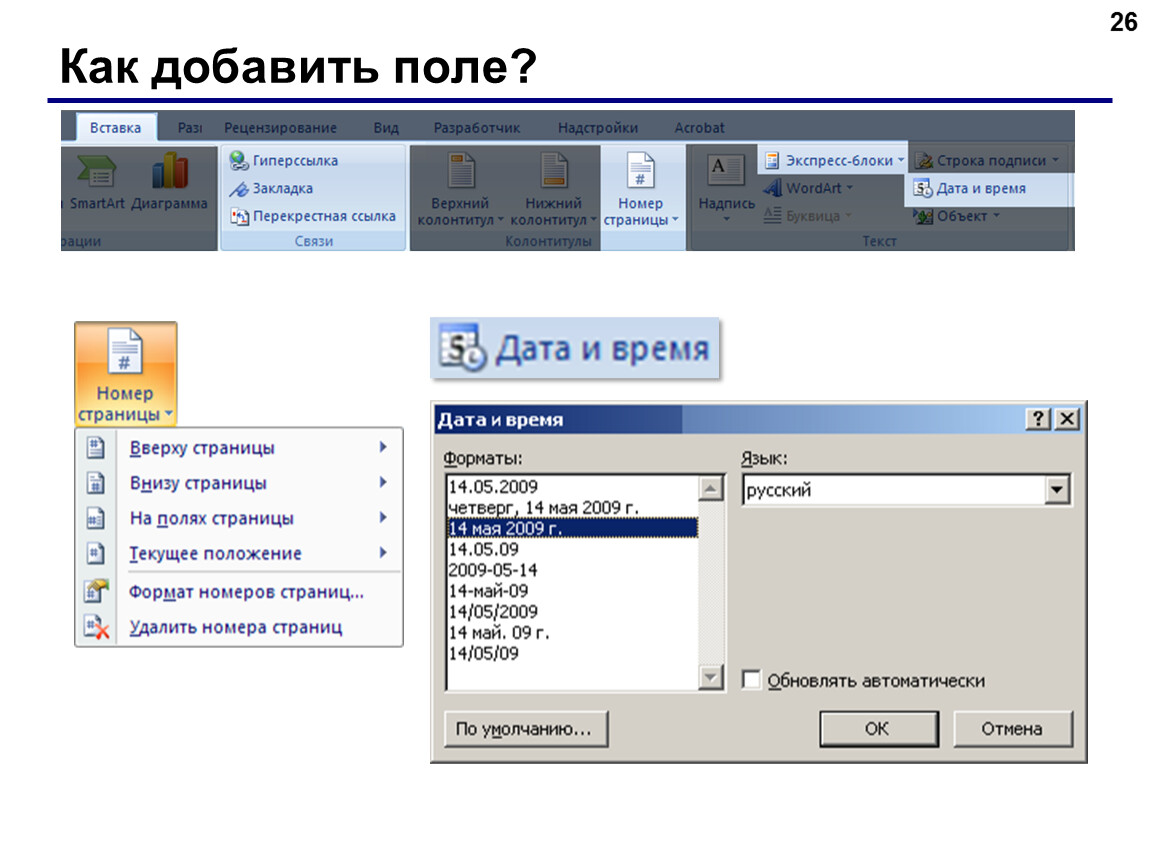Click the Удалить номера страниц icon
The height and width of the screenshot is (864, 1150).
click(96, 627)
